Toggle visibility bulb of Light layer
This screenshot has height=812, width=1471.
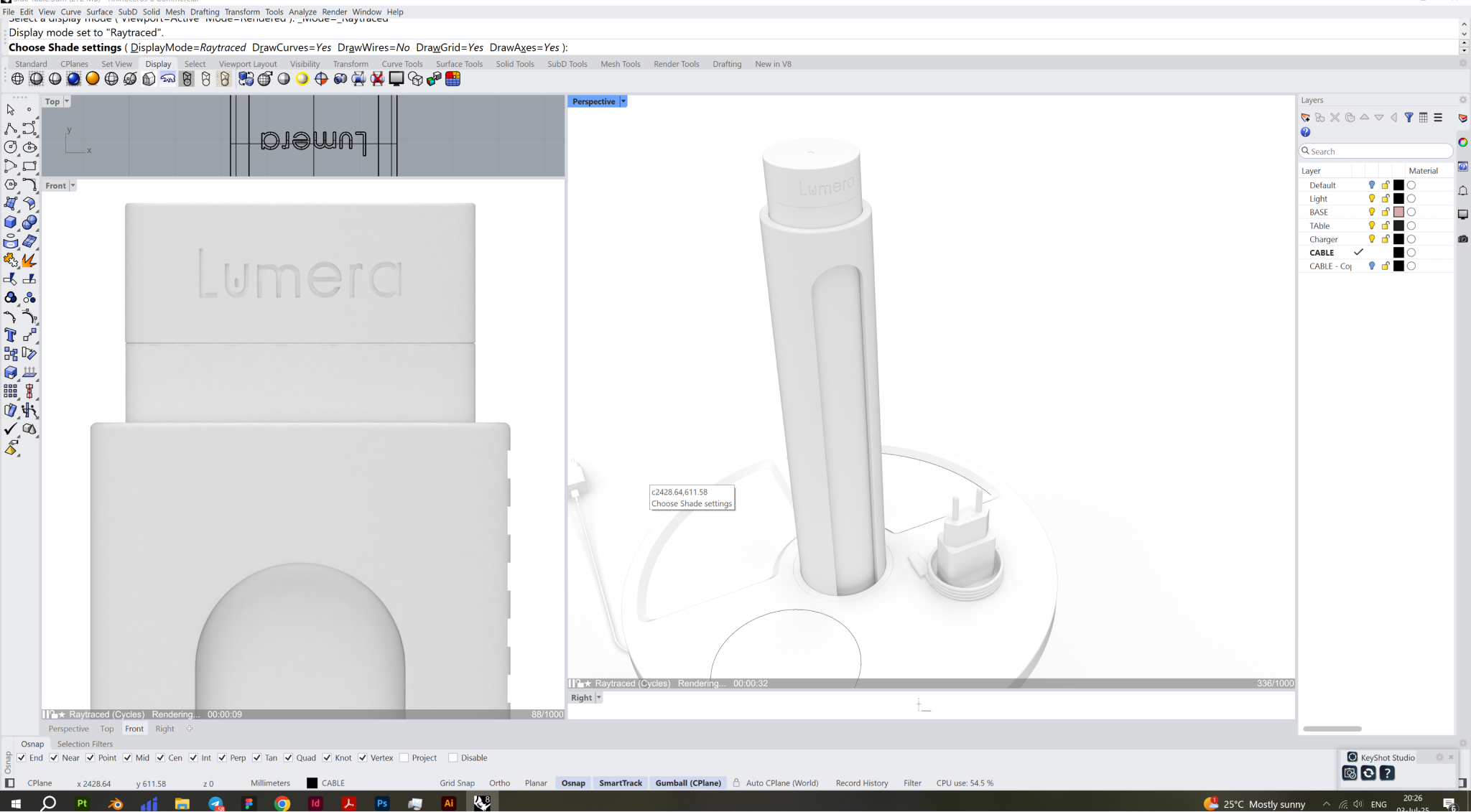point(1371,199)
